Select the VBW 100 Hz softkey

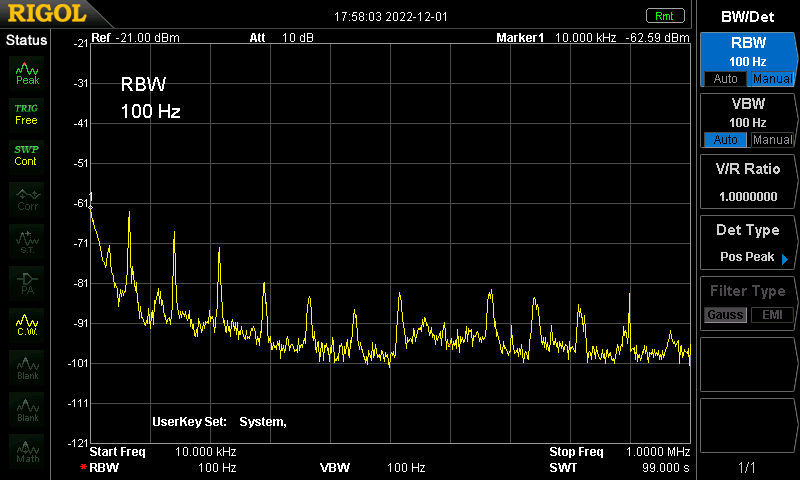coord(747,120)
